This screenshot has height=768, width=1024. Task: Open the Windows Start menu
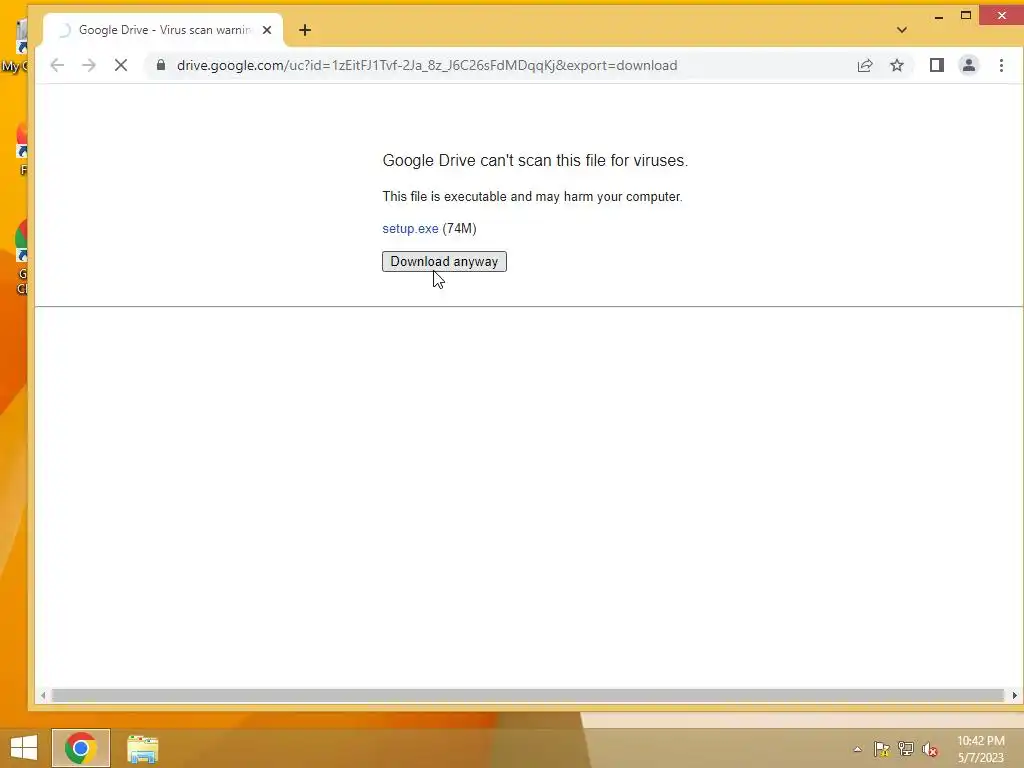click(24, 748)
